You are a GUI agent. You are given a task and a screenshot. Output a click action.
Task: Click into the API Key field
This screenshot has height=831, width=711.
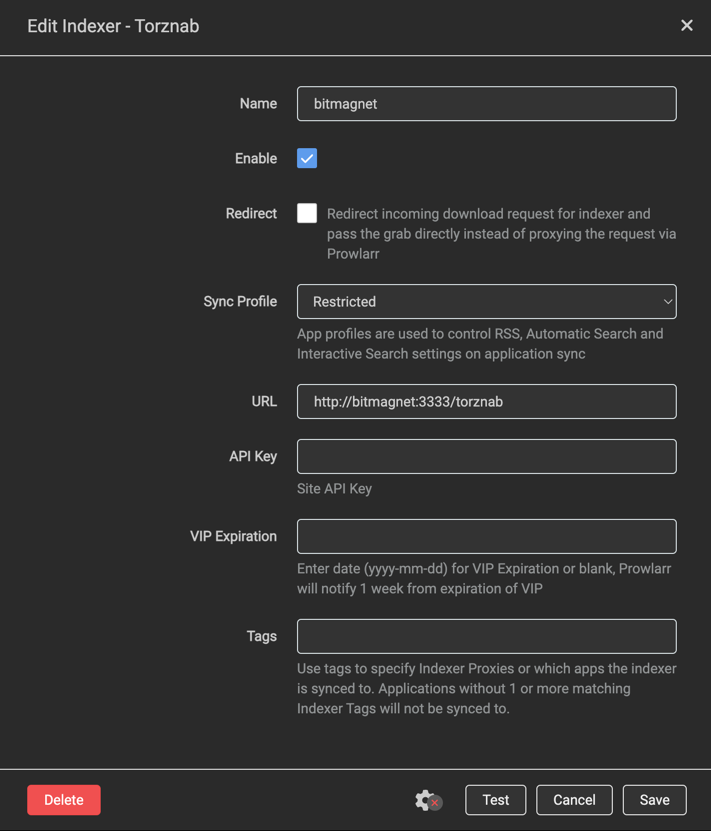coord(486,457)
